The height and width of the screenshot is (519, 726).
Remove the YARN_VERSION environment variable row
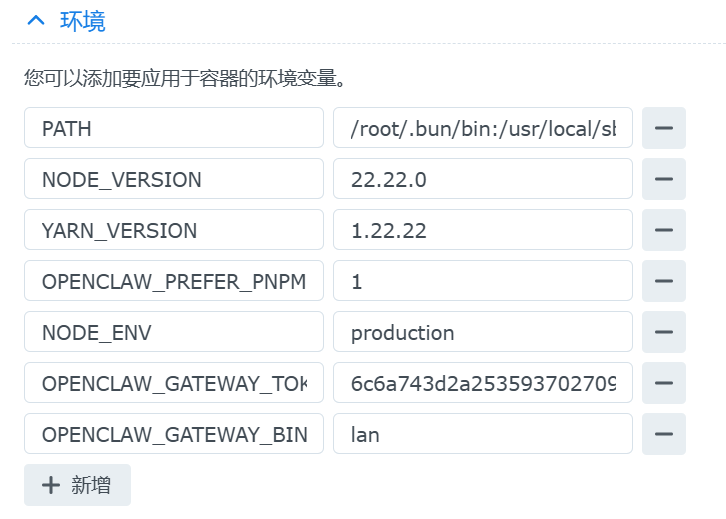coord(663,230)
